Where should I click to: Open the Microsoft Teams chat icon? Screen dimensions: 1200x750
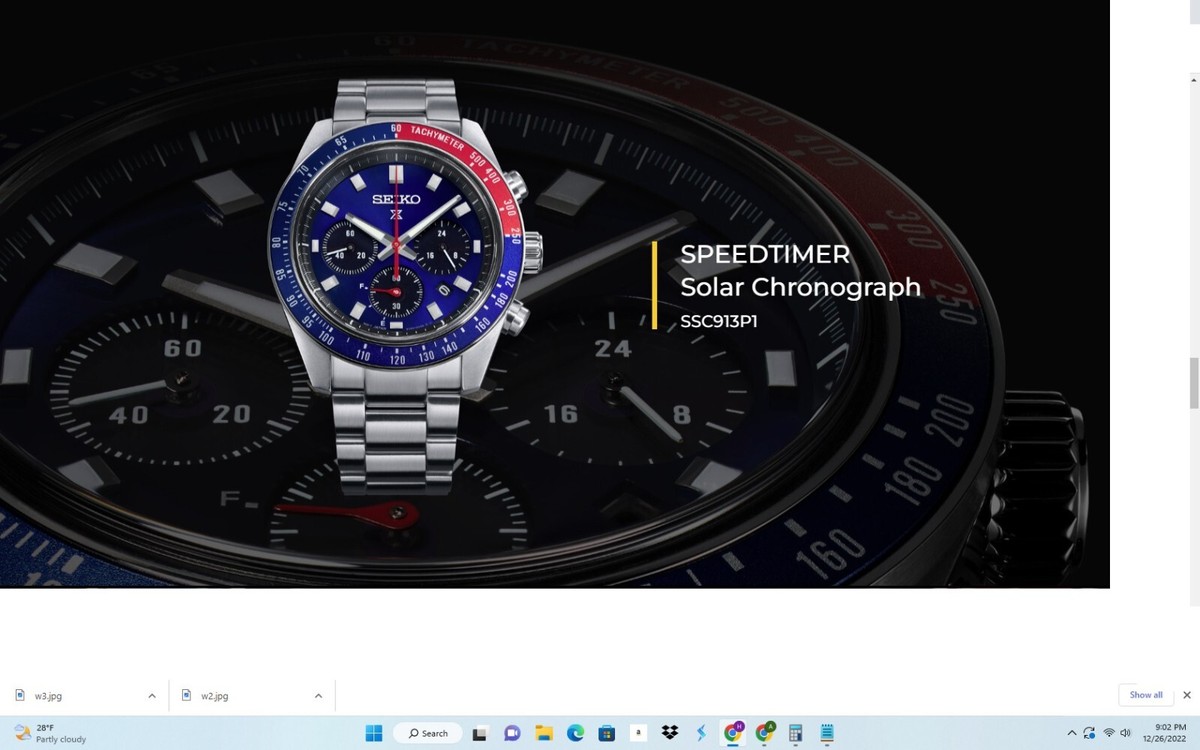pos(511,733)
